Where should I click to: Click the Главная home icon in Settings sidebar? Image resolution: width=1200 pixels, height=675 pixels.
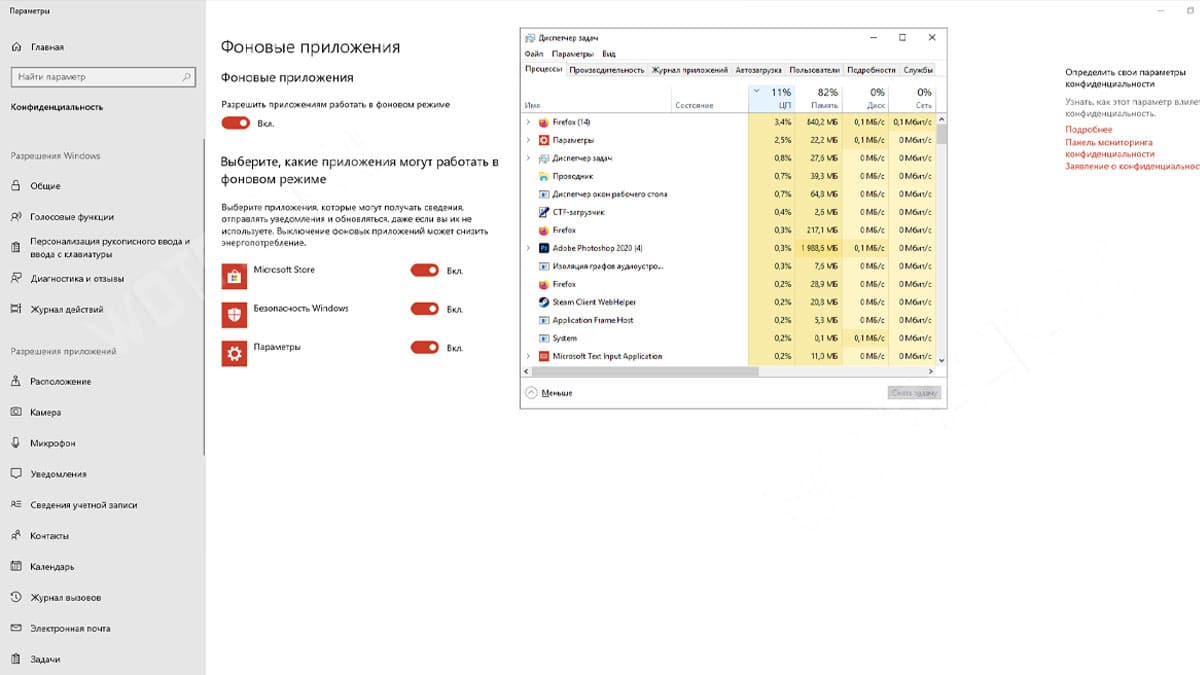point(16,47)
